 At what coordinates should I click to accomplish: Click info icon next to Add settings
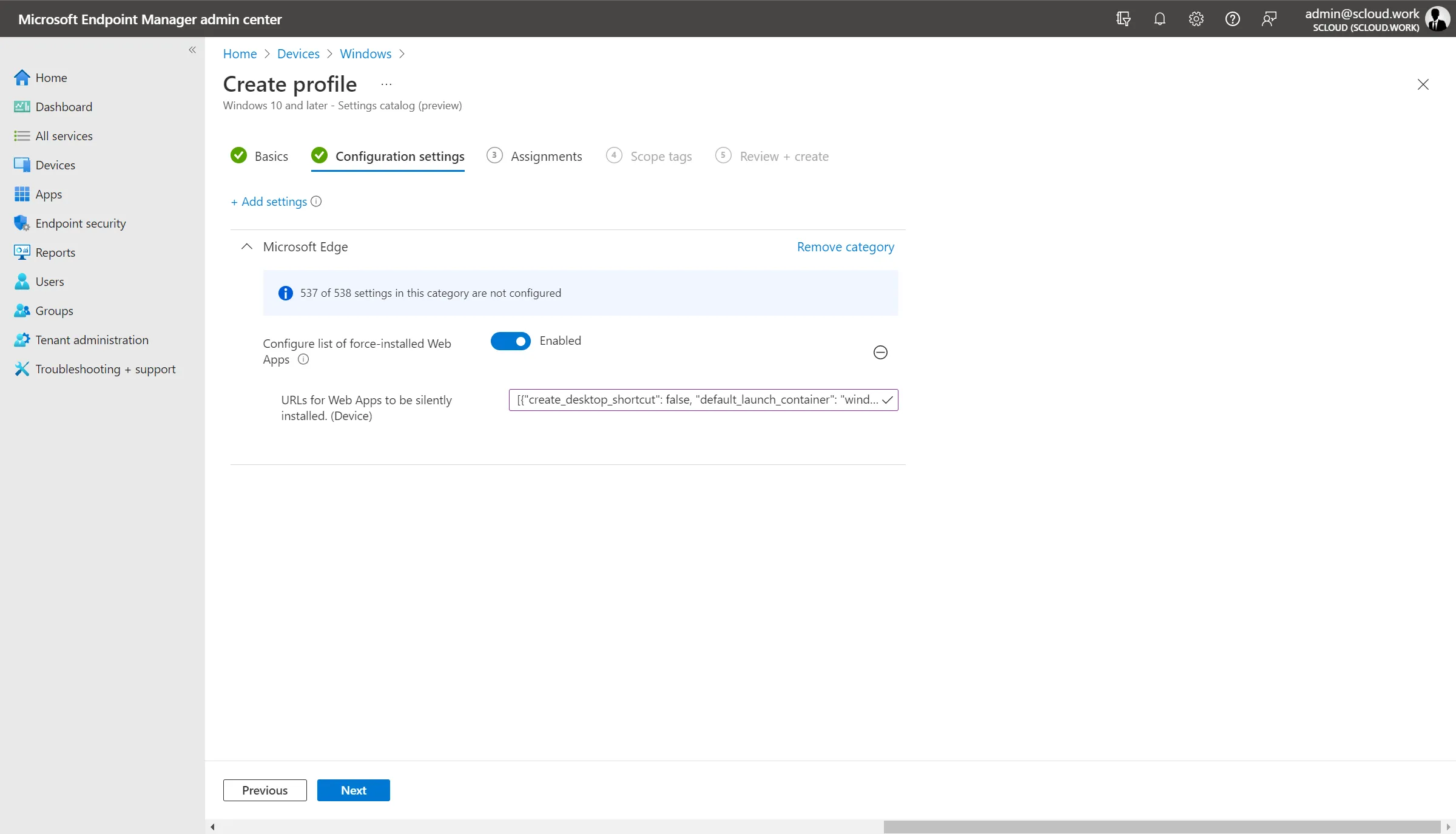pos(316,202)
